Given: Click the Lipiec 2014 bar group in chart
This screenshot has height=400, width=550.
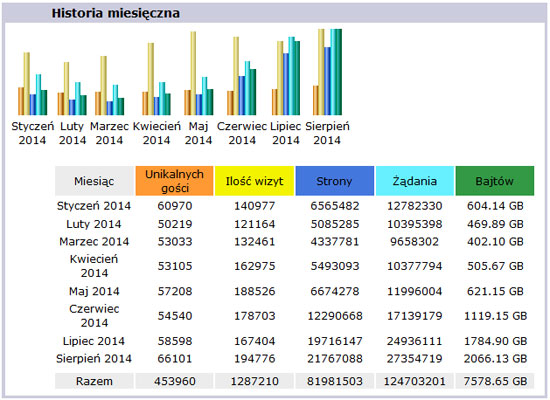Looking at the screenshot, I should coord(286,76).
